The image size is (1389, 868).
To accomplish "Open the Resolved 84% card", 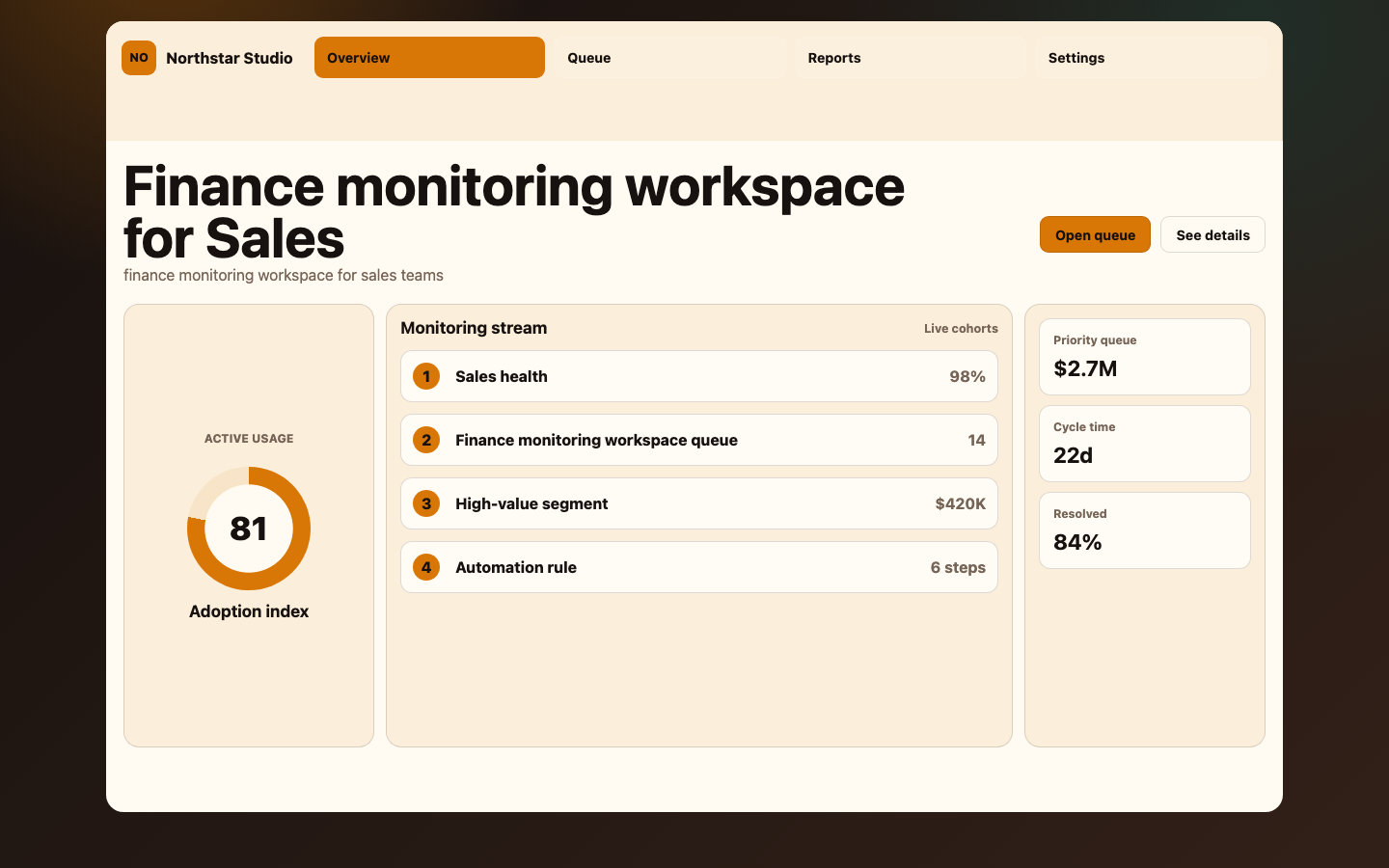I will point(1145,530).
